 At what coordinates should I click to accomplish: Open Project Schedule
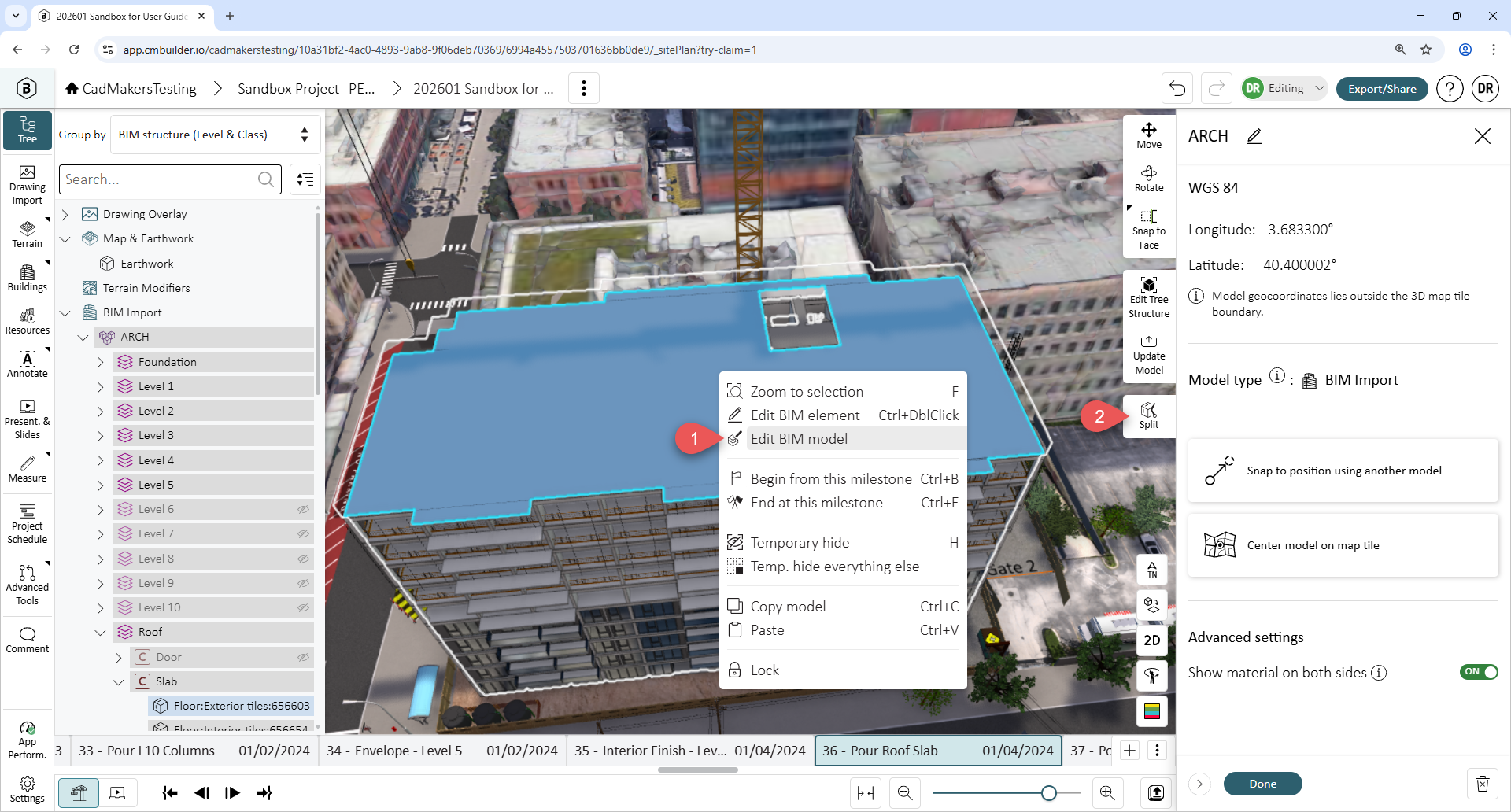[28, 524]
